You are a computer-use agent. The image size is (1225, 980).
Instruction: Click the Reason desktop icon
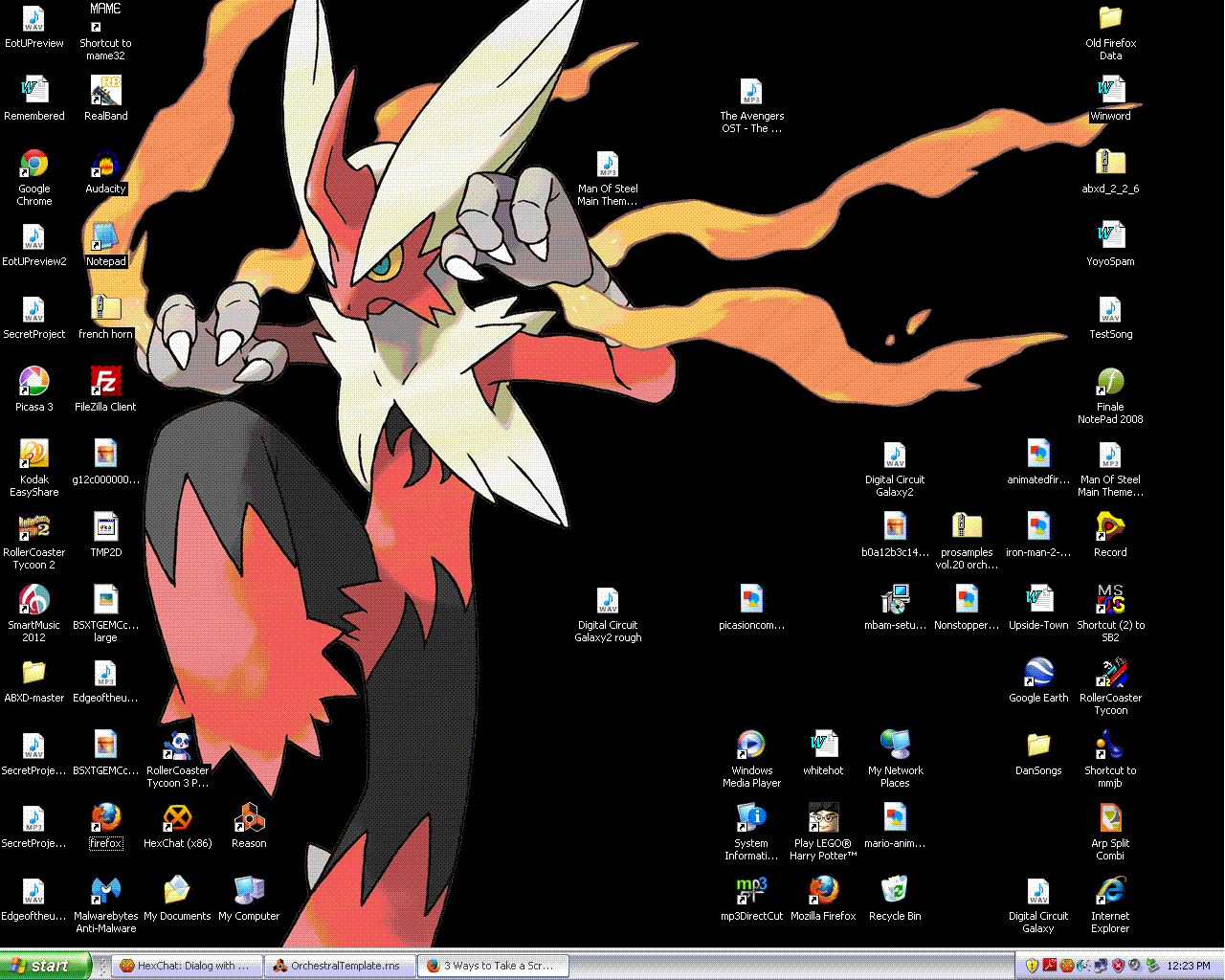tap(249, 819)
